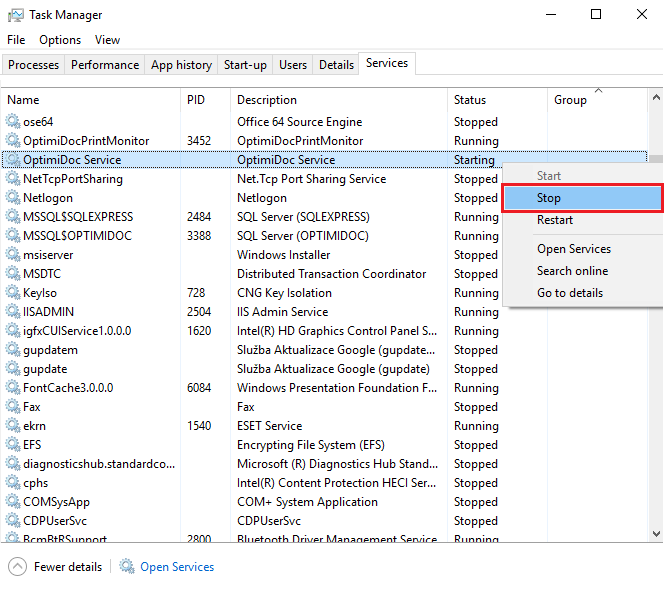
Task: Open the Details tab
Action: 336,65
